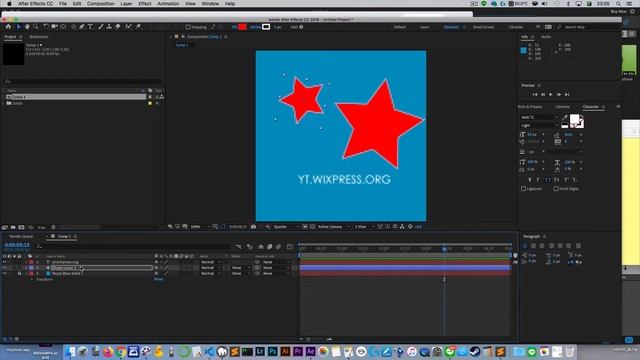The image size is (640, 360).
Task: Select the Puppet Pin tool
Action: 138,27
